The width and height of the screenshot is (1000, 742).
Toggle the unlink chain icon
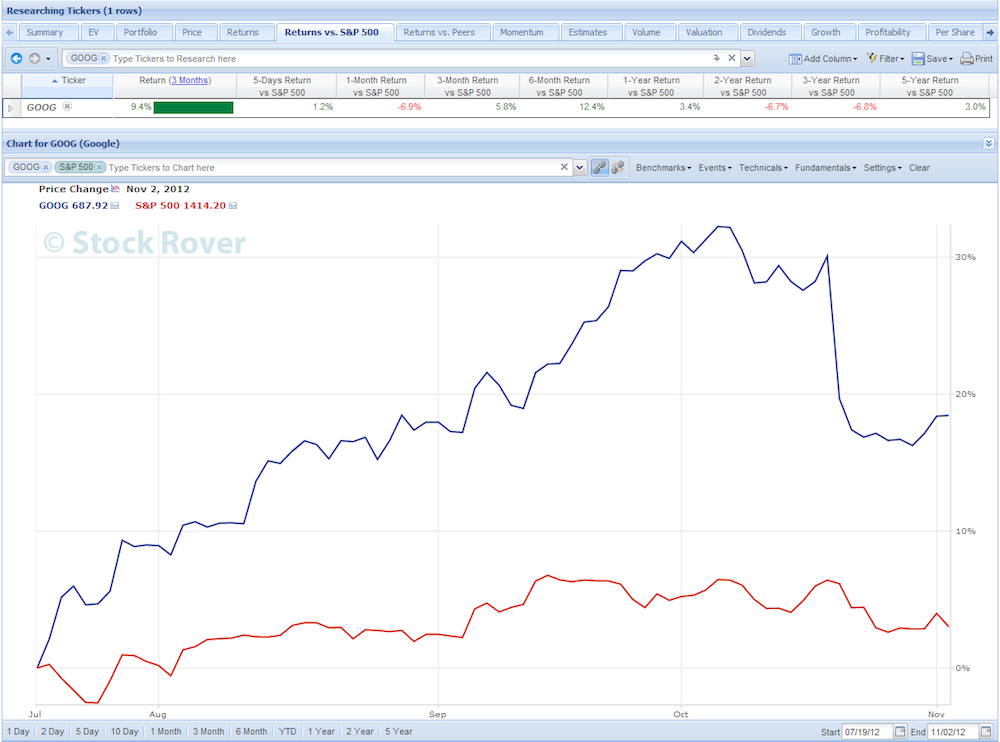coord(617,167)
